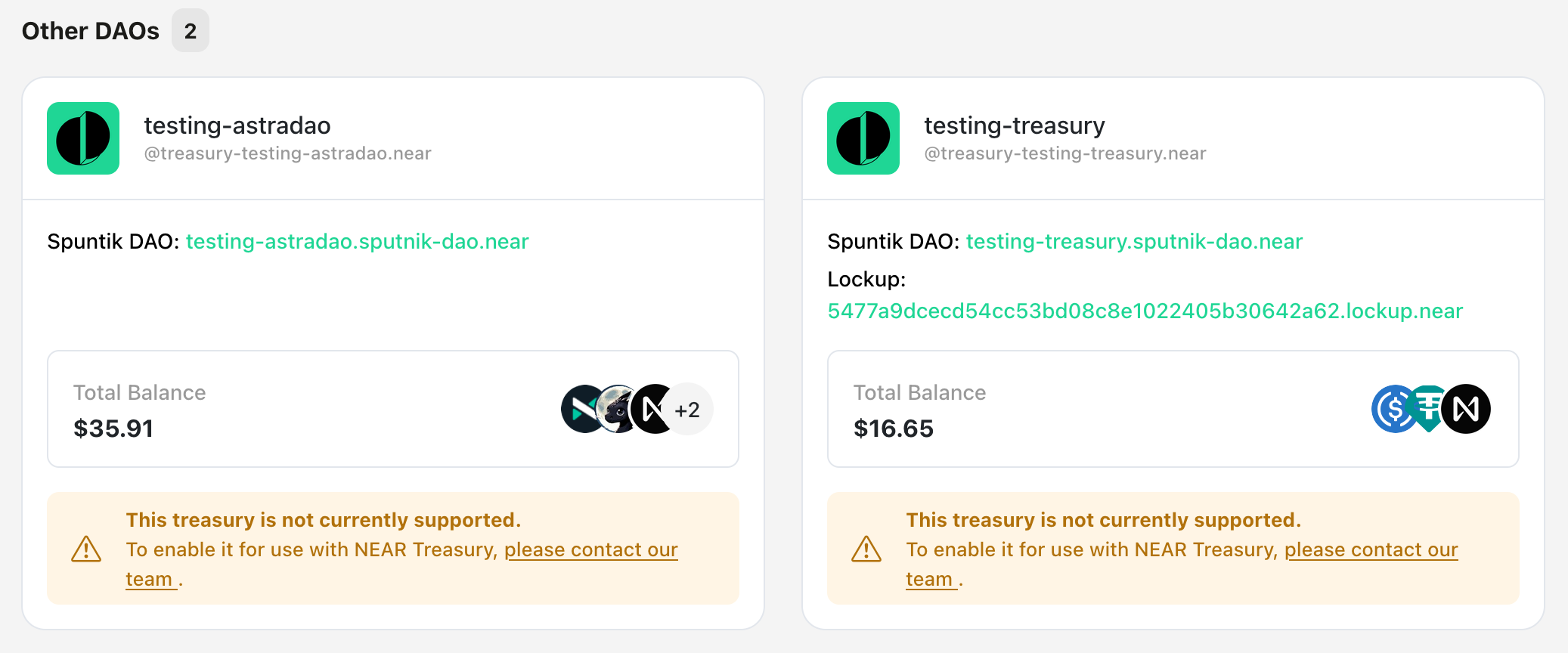Click the USDC token icon

1393,409
